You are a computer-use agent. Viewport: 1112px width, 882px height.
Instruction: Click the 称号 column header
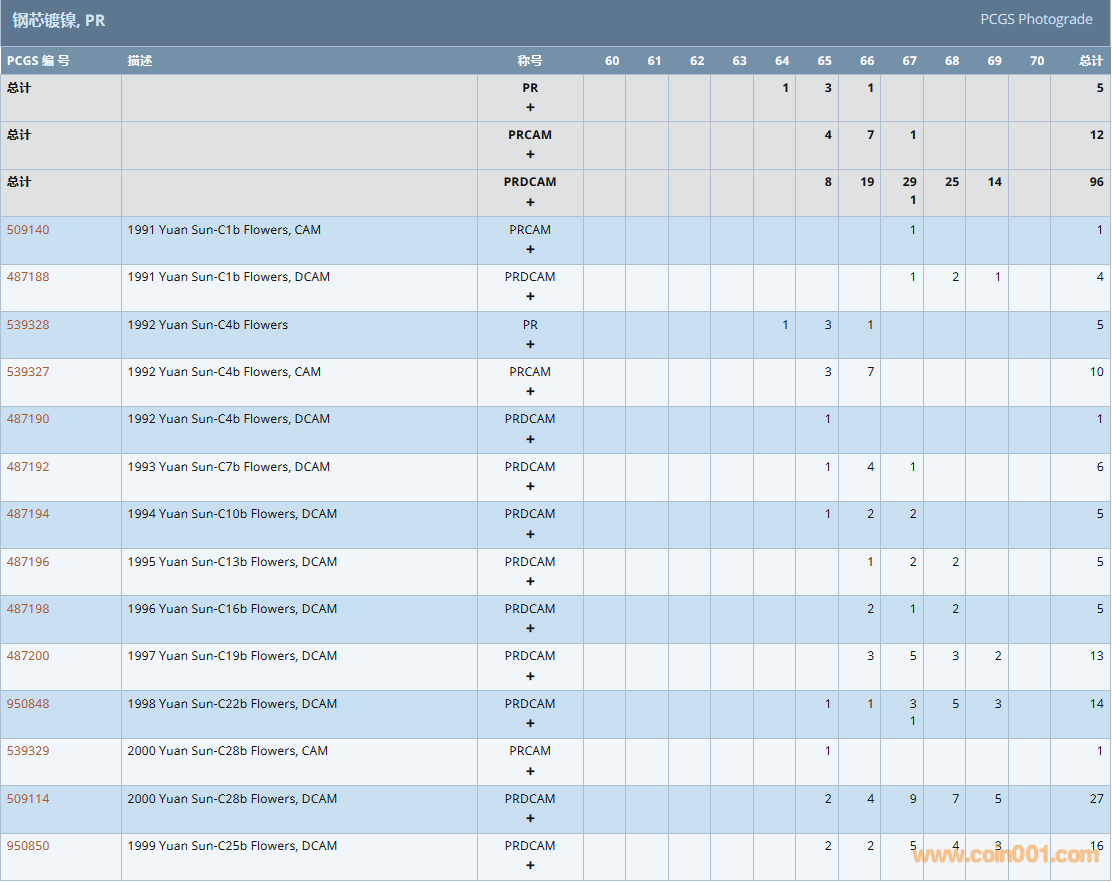(x=530, y=61)
